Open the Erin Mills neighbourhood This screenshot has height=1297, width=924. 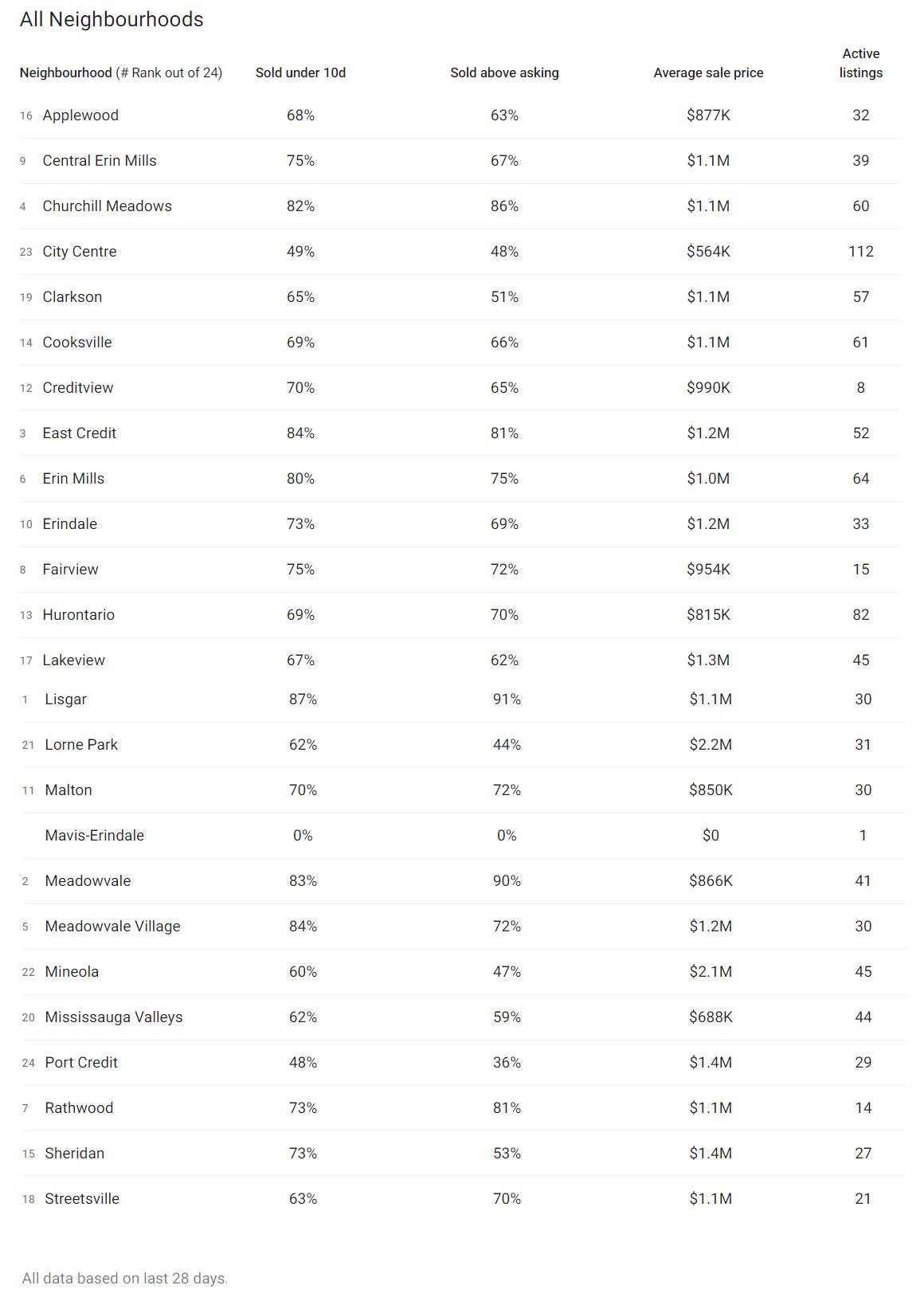pos(73,479)
